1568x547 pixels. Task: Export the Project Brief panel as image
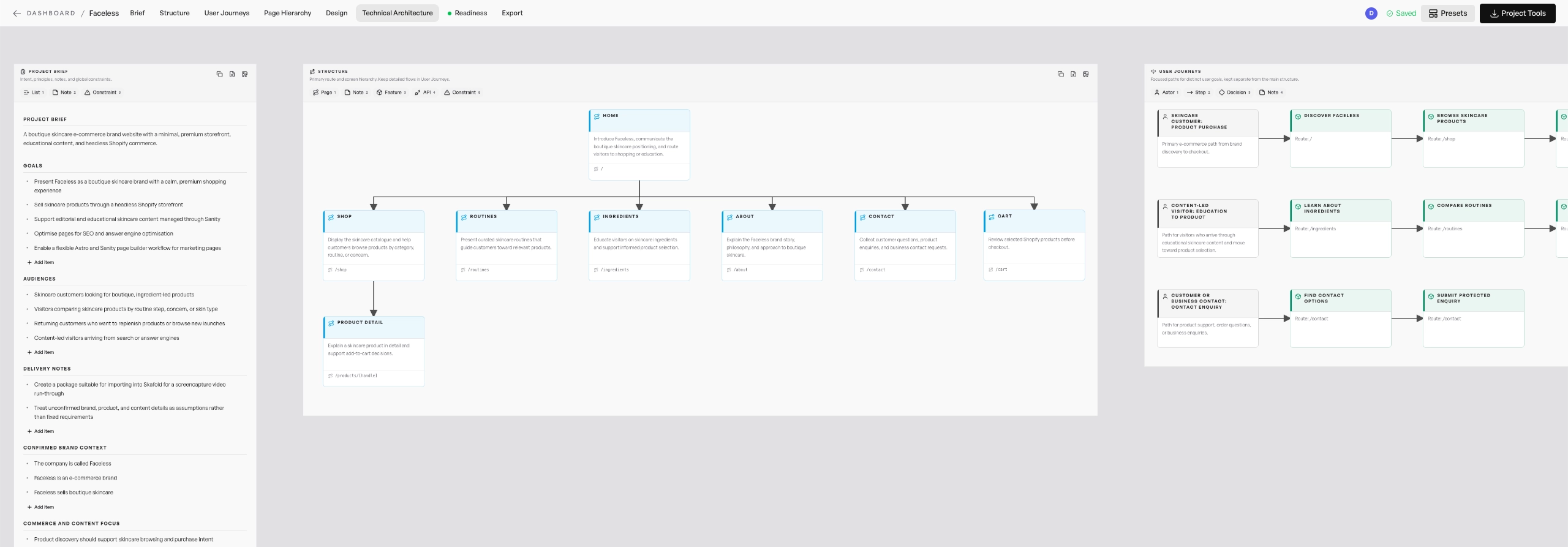245,74
